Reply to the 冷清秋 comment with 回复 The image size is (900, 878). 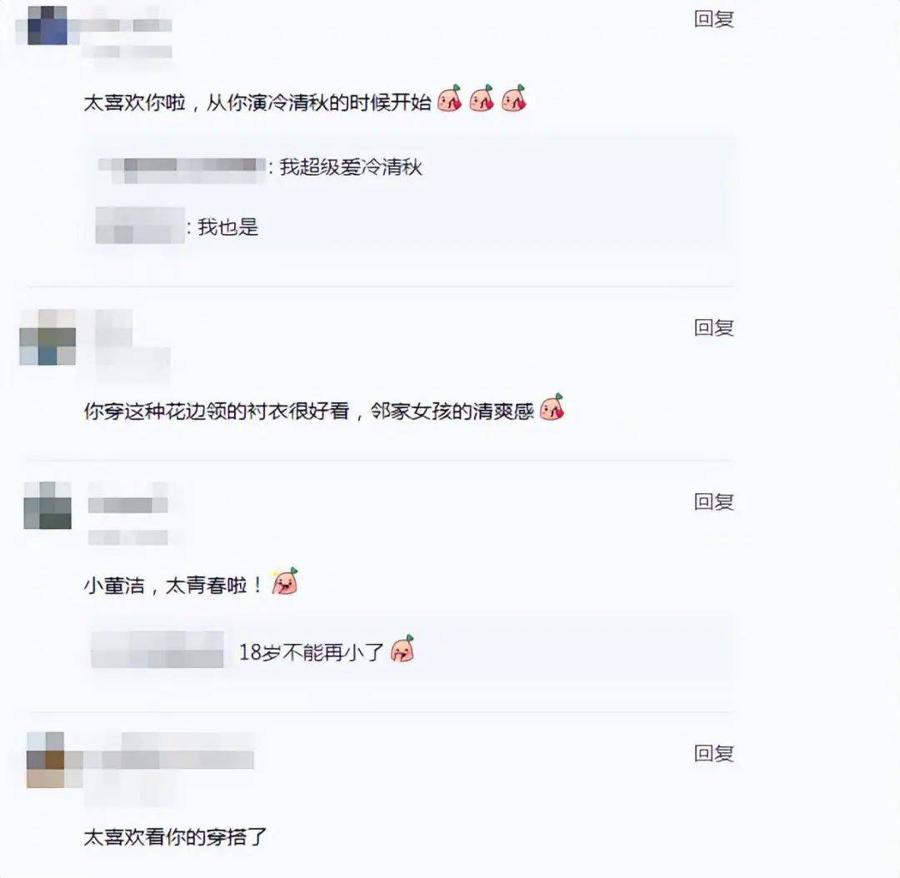(x=713, y=19)
